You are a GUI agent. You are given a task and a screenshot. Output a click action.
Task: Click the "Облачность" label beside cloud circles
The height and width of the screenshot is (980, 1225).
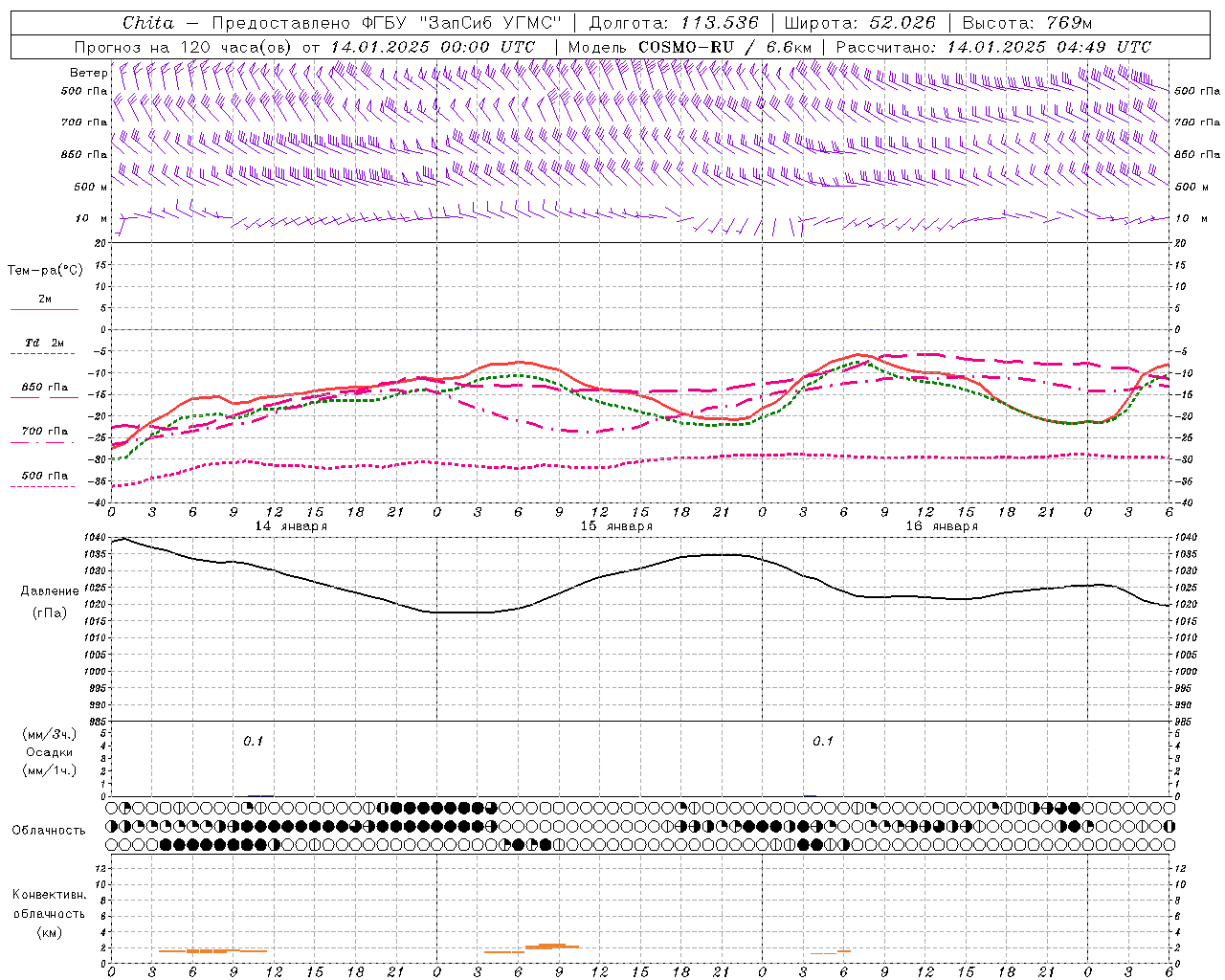click(49, 831)
